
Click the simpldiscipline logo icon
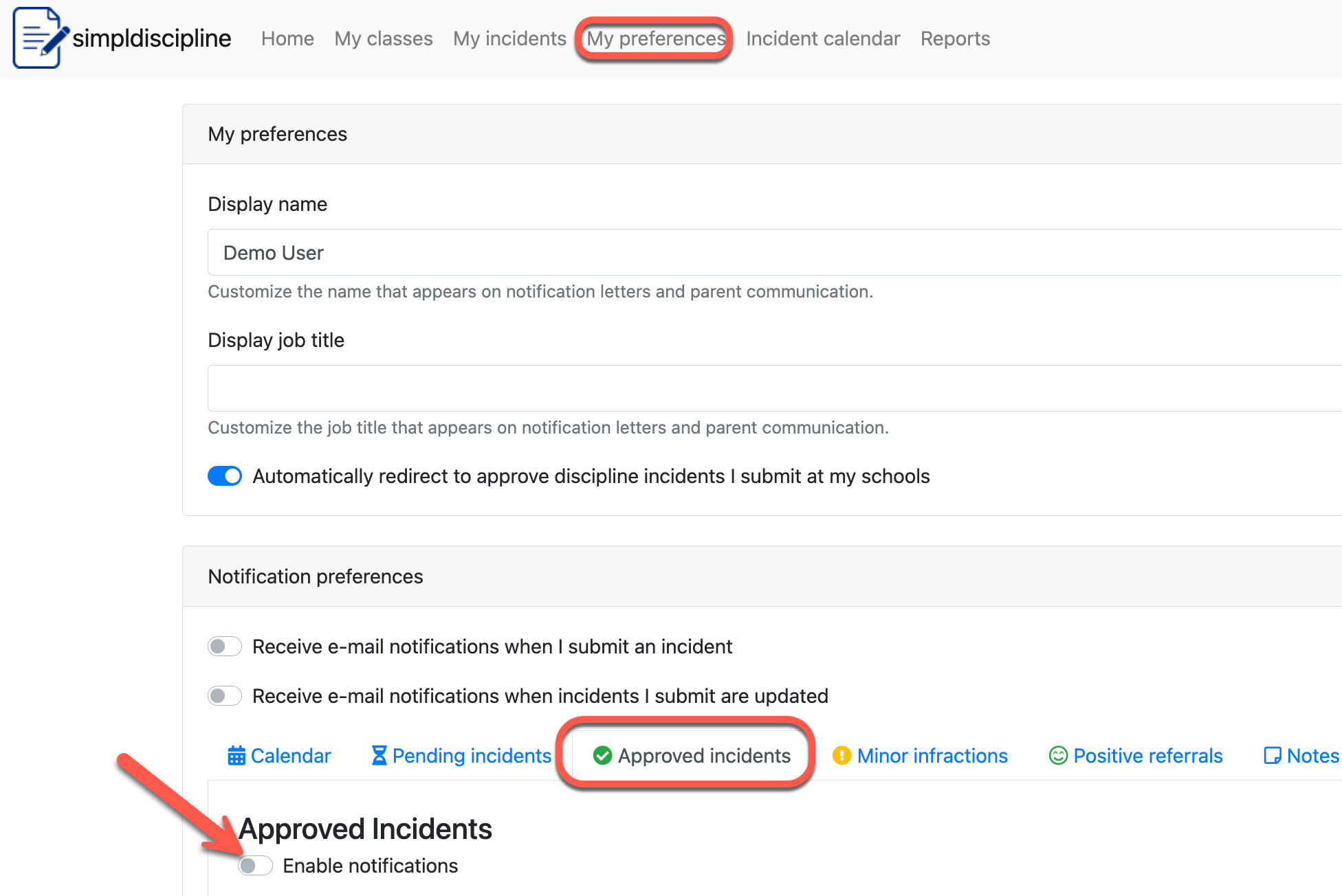point(39,38)
